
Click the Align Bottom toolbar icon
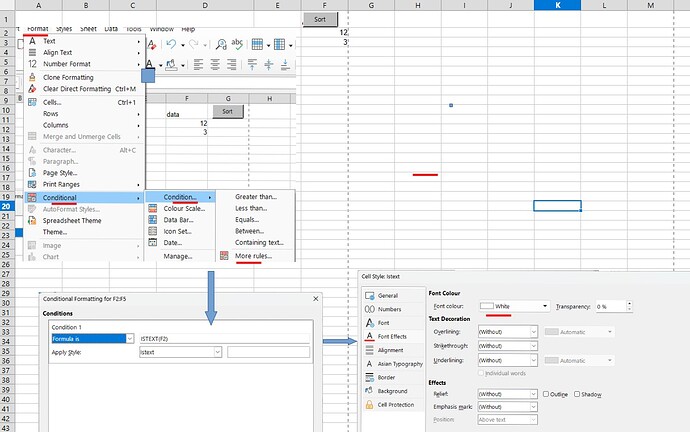285,65
